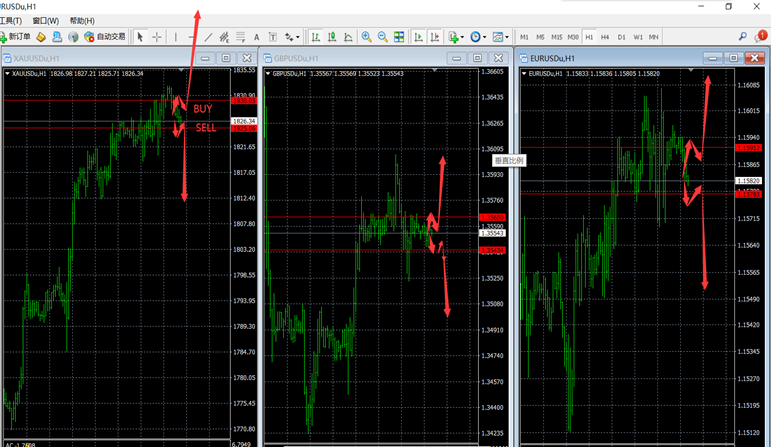Viewport: 771px width, 447px height.
Task: Zoom in on the chart
Action: click(366, 38)
